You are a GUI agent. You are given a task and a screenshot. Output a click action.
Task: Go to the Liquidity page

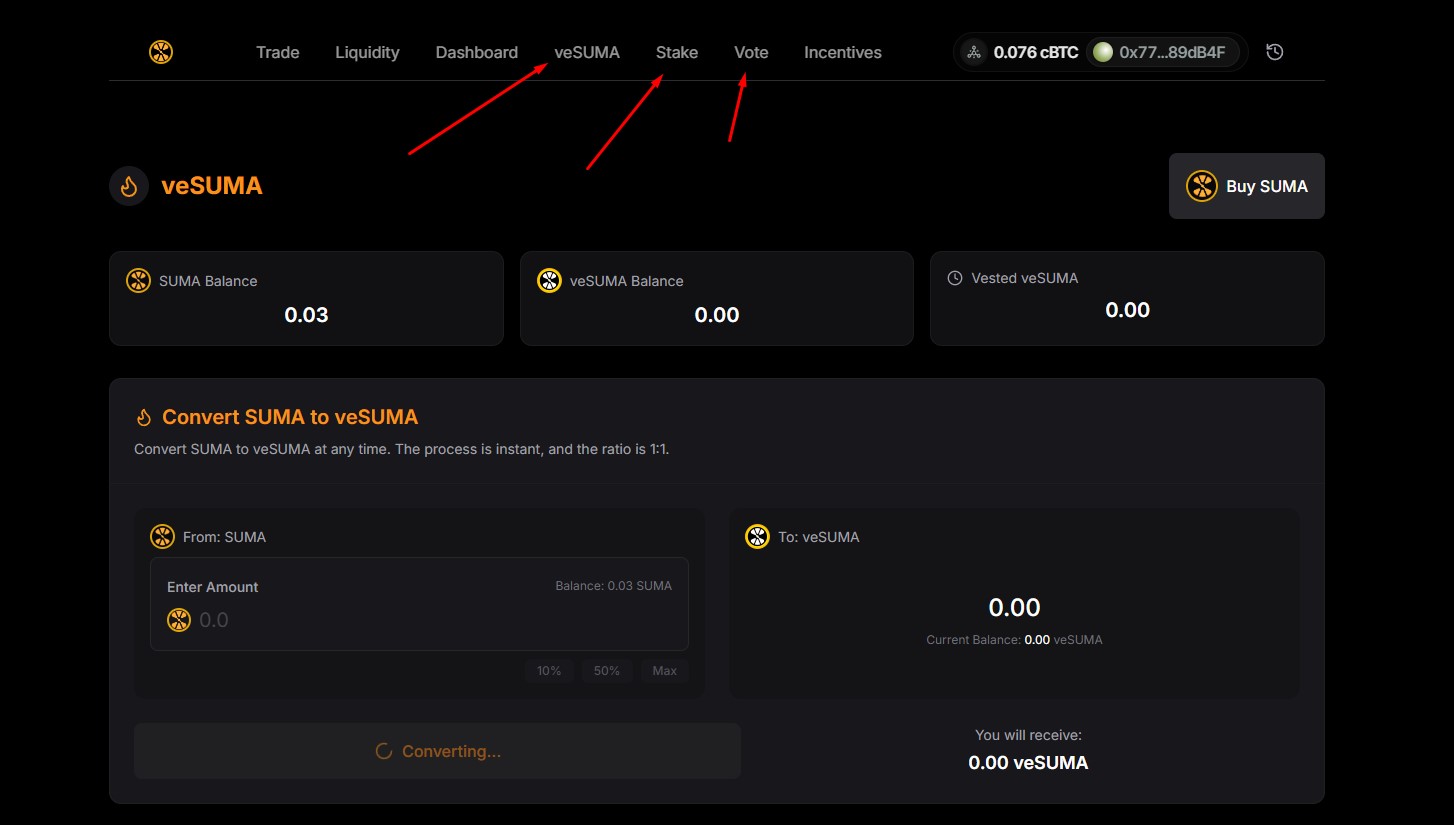[367, 52]
